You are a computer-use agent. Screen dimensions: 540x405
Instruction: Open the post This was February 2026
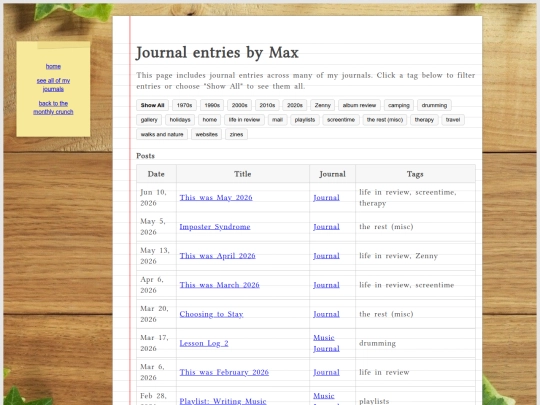(x=224, y=372)
